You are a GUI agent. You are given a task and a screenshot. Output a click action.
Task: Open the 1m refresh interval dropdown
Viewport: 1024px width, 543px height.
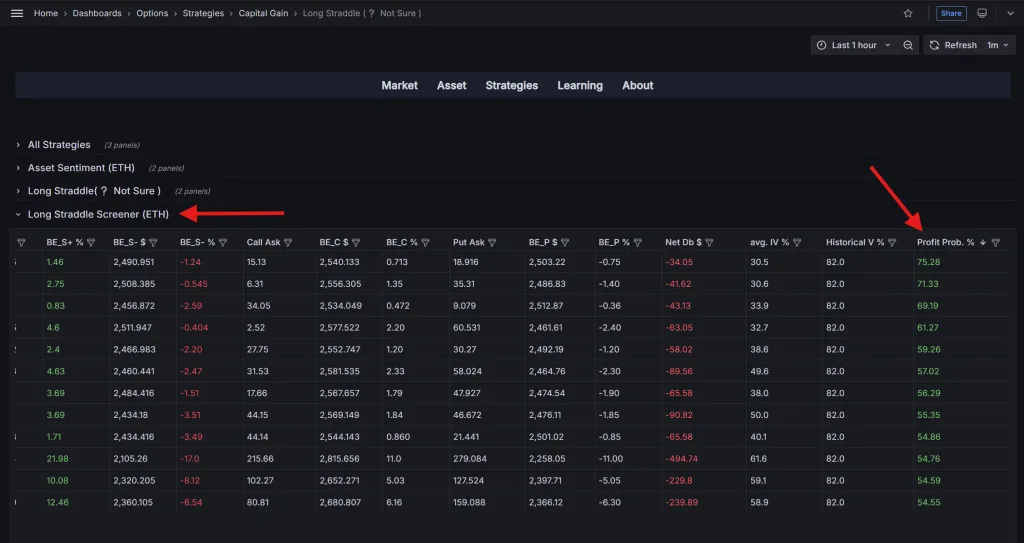[x=999, y=45]
